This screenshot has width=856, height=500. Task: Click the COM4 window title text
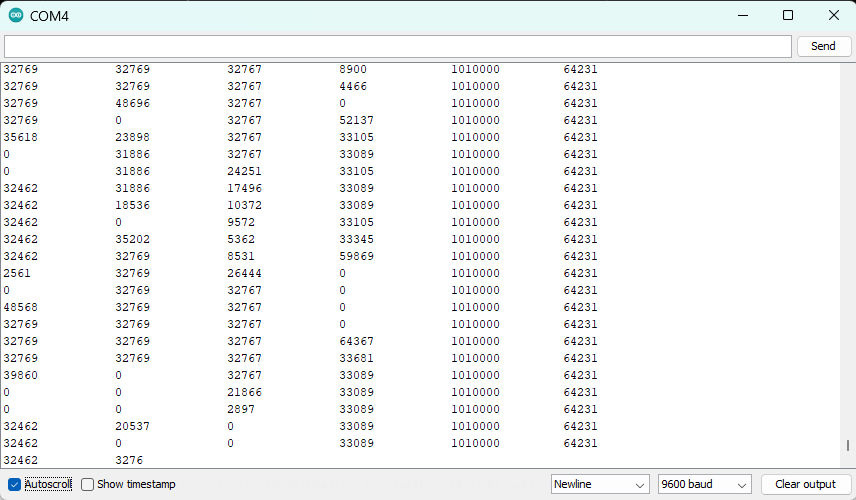point(49,16)
